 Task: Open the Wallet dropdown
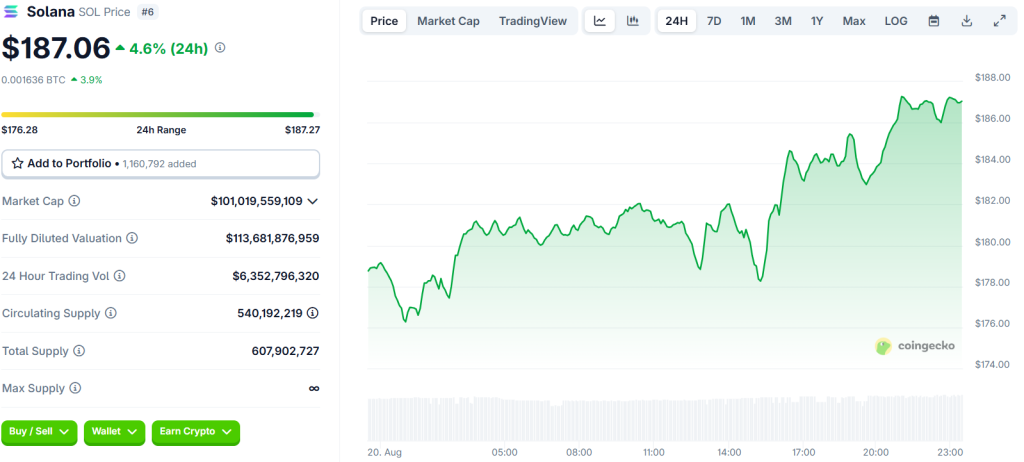click(114, 432)
